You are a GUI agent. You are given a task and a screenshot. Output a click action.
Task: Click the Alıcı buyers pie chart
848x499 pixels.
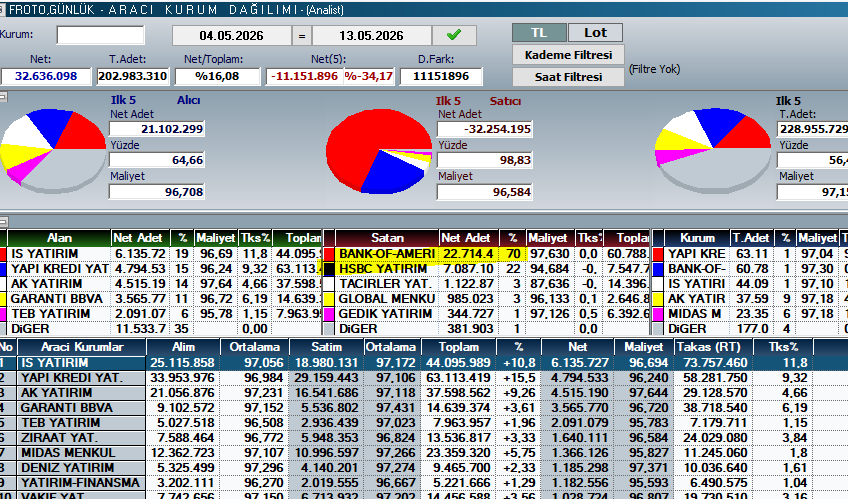53,149
